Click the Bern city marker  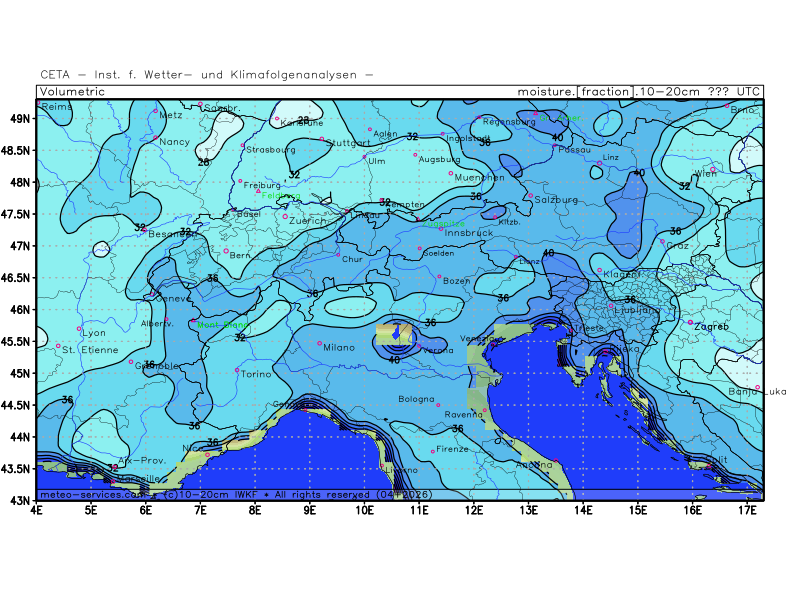coord(226,251)
